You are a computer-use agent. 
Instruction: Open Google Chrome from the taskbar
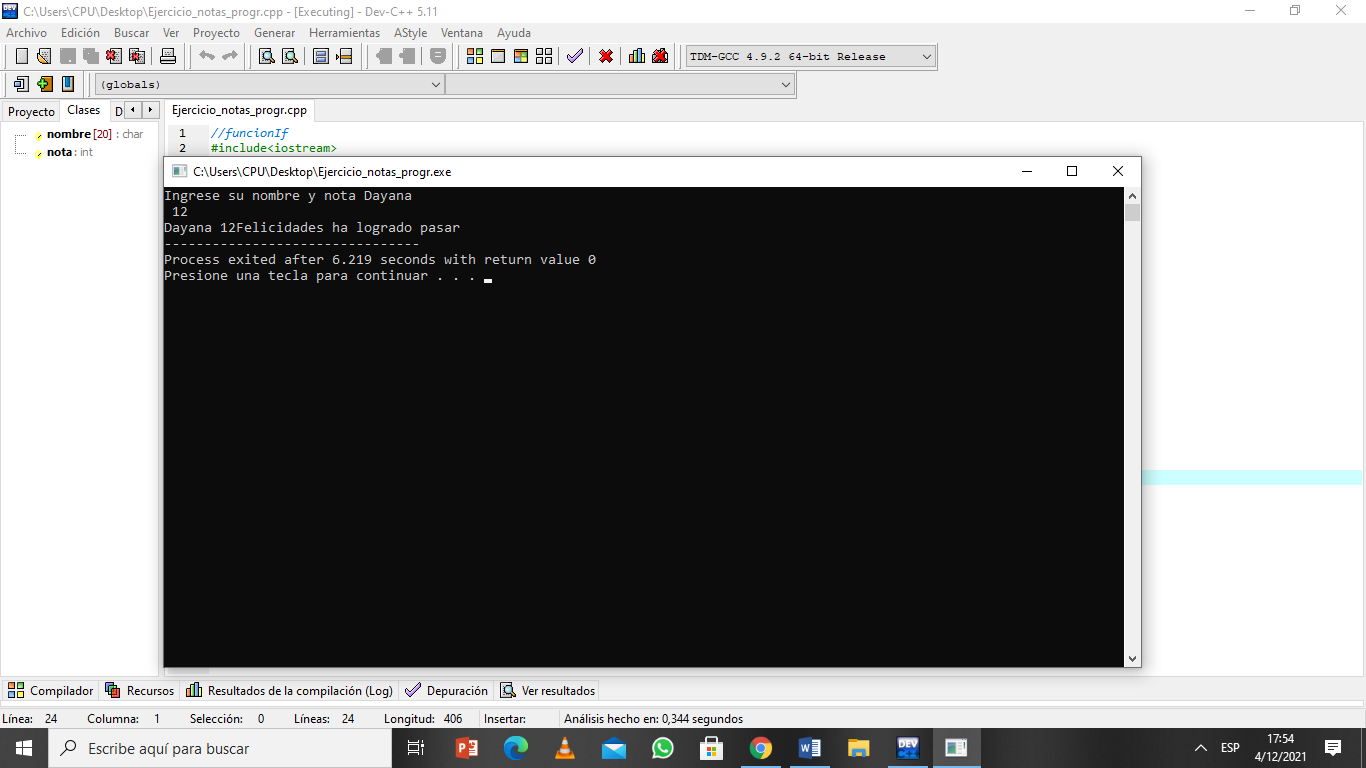(x=761, y=748)
